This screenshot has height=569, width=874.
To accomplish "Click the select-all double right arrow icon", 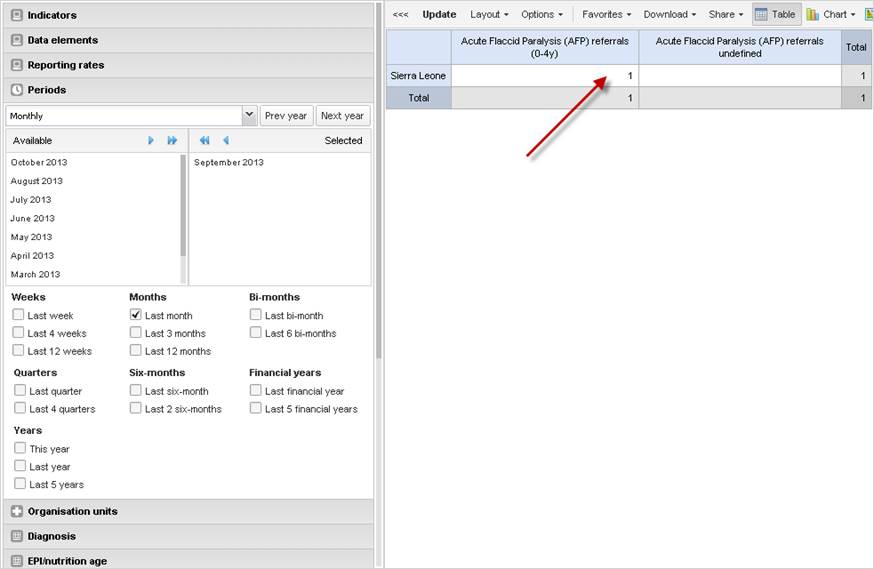I will (172, 141).
